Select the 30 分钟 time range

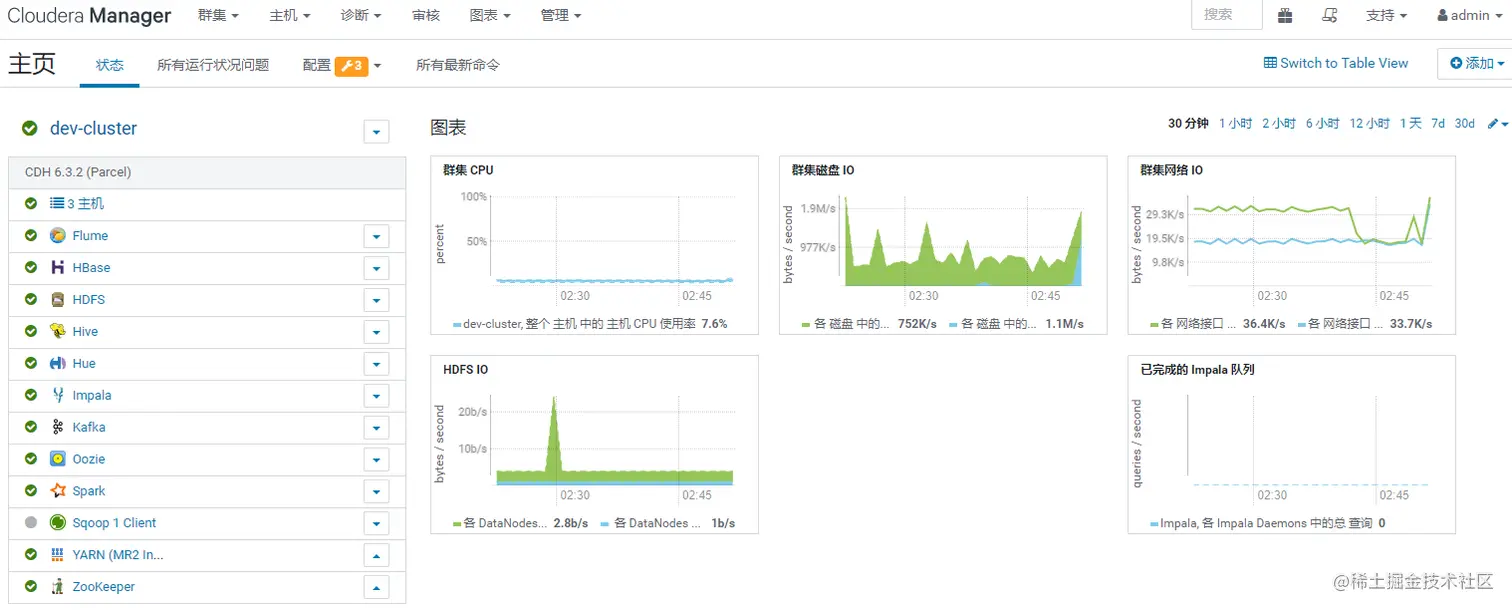coord(1188,124)
